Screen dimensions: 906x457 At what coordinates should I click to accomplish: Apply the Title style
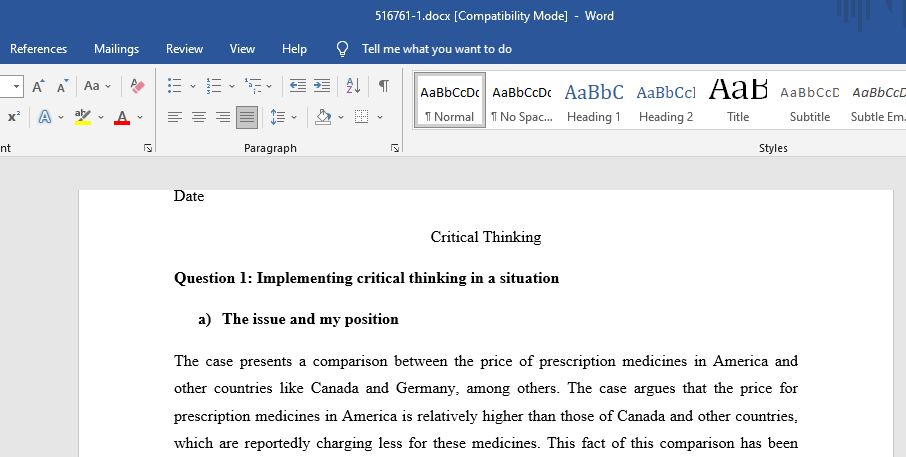738,100
